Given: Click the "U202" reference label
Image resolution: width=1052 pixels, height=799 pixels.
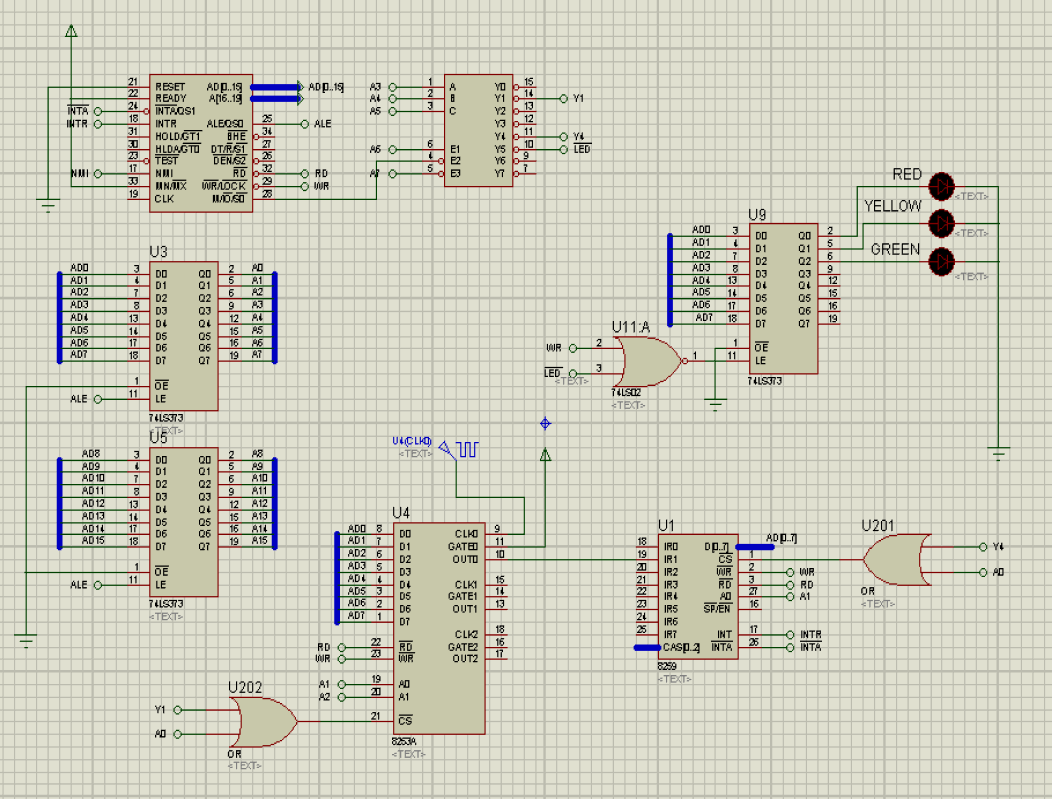Looking at the screenshot, I should [245, 688].
